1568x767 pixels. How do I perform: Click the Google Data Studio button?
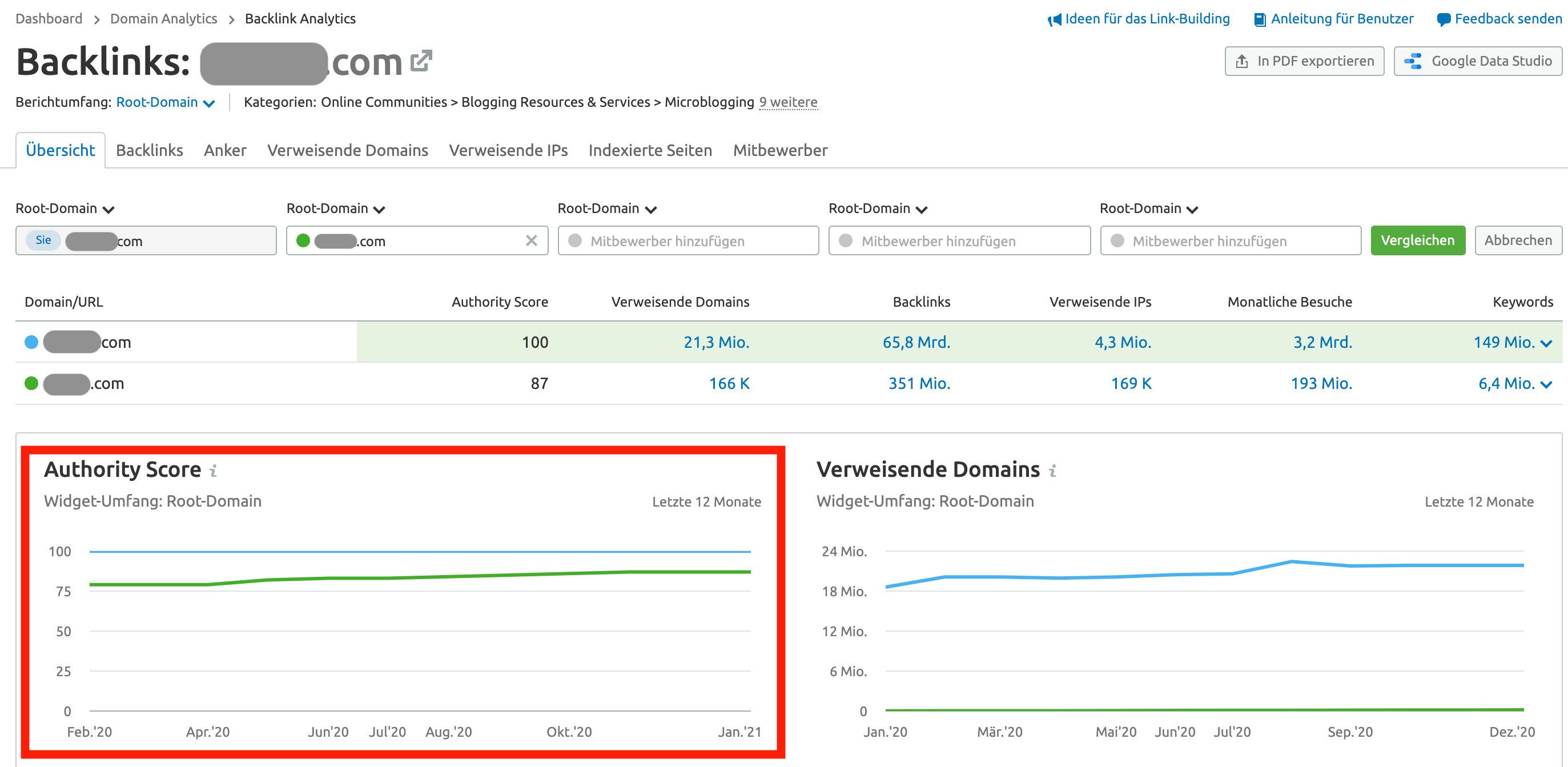[1478, 61]
